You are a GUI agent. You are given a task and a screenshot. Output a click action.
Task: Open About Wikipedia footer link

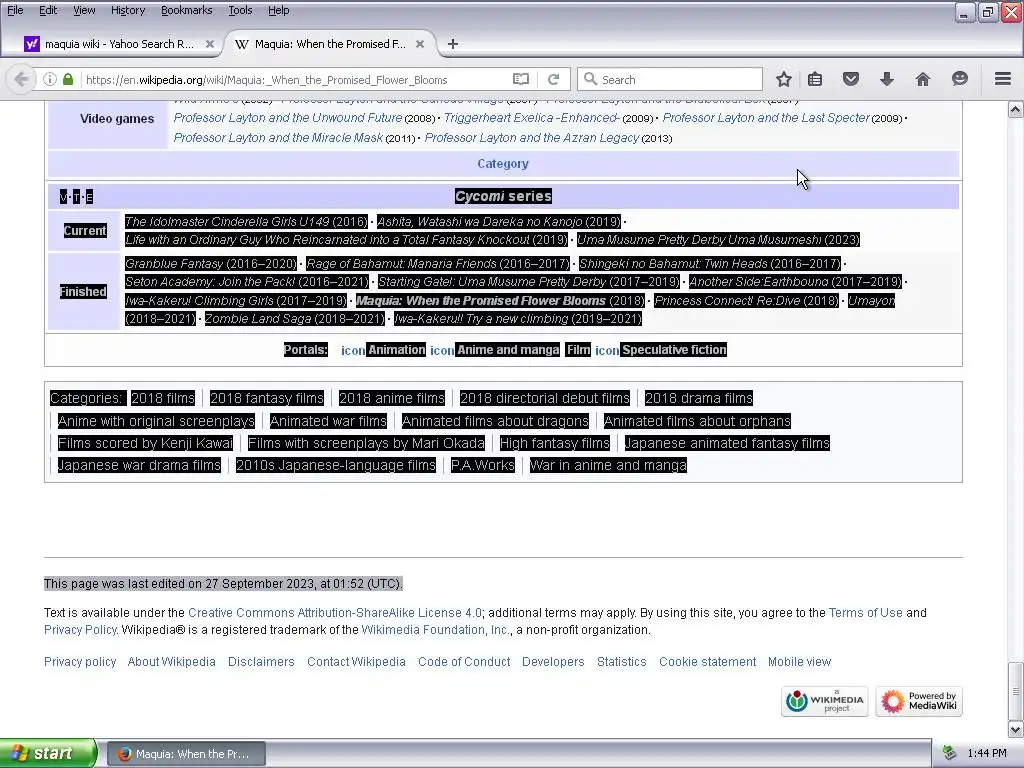[172, 662]
